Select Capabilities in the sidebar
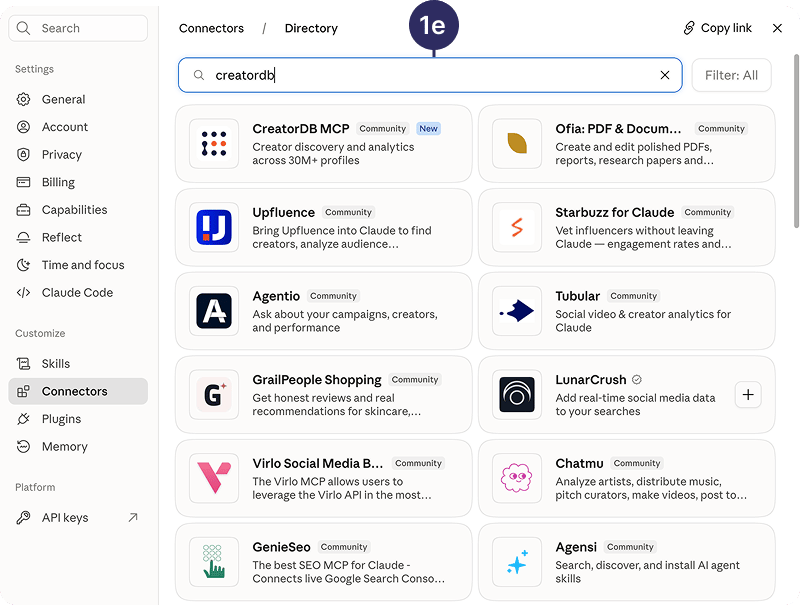The height and width of the screenshot is (605, 800). [78, 210]
